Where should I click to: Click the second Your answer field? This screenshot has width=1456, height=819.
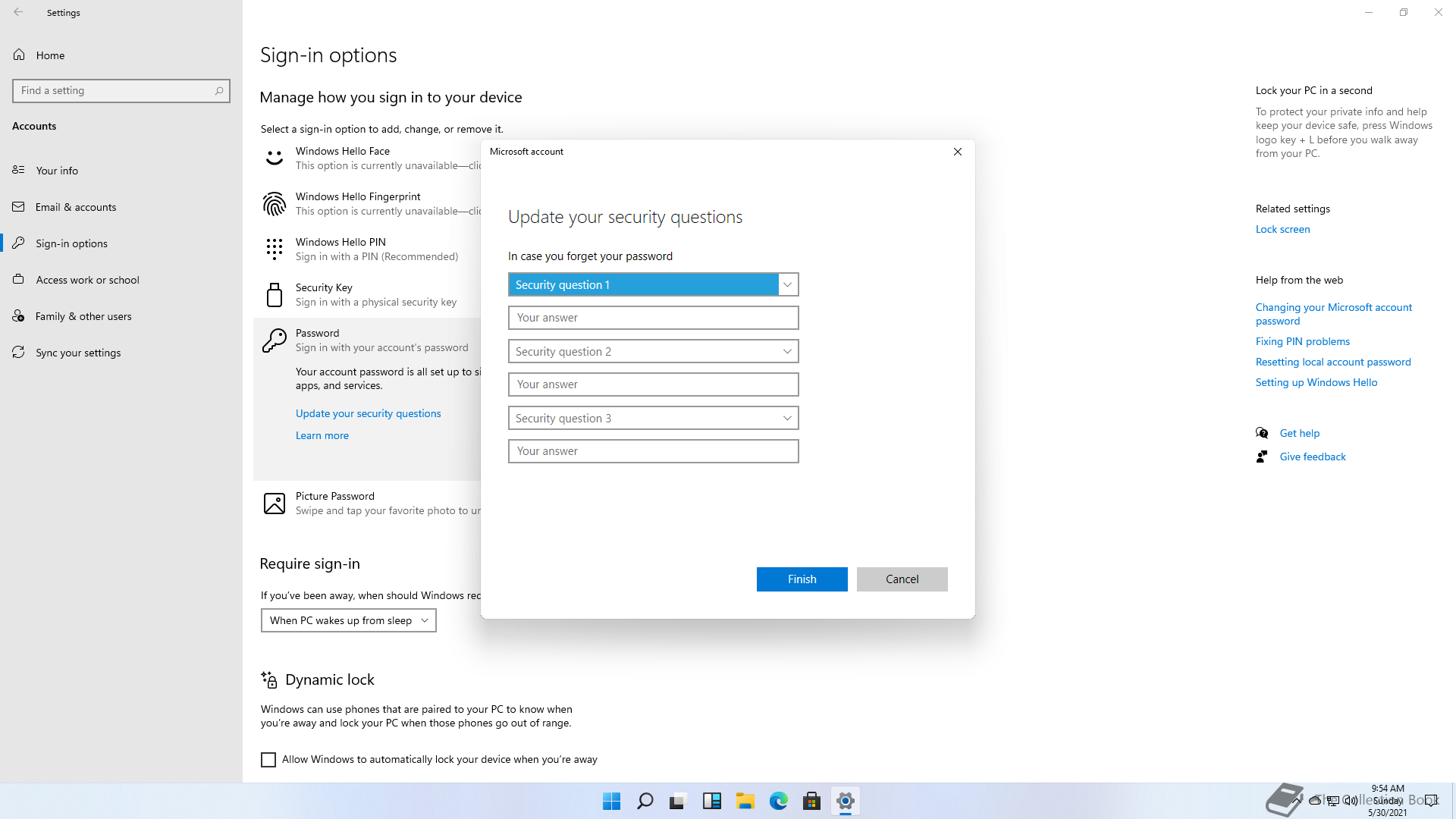tap(654, 384)
